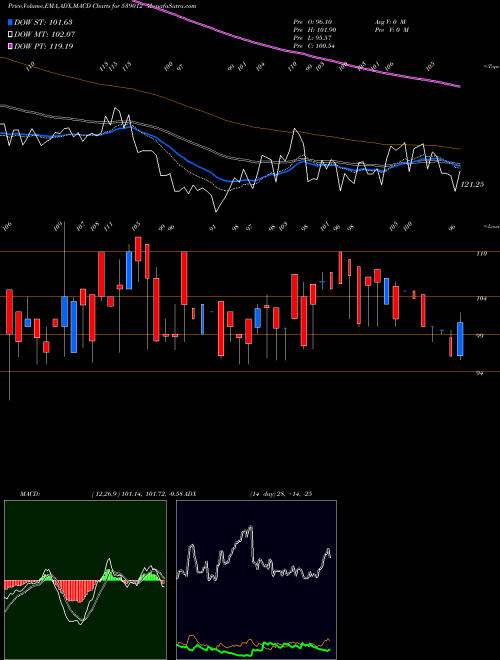Click the white DOW MT legend swatch
Screen dimensions: 500x660
tap(10, 35)
